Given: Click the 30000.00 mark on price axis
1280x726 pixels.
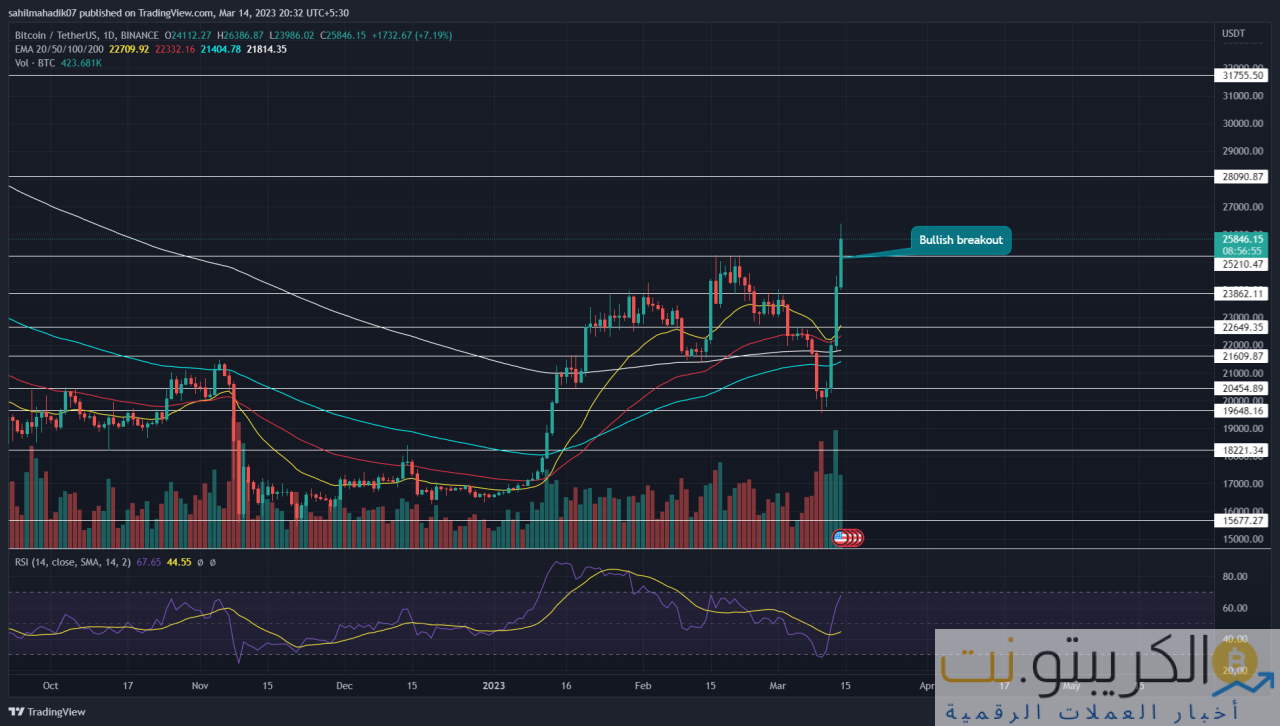Looking at the screenshot, I should point(1240,124).
